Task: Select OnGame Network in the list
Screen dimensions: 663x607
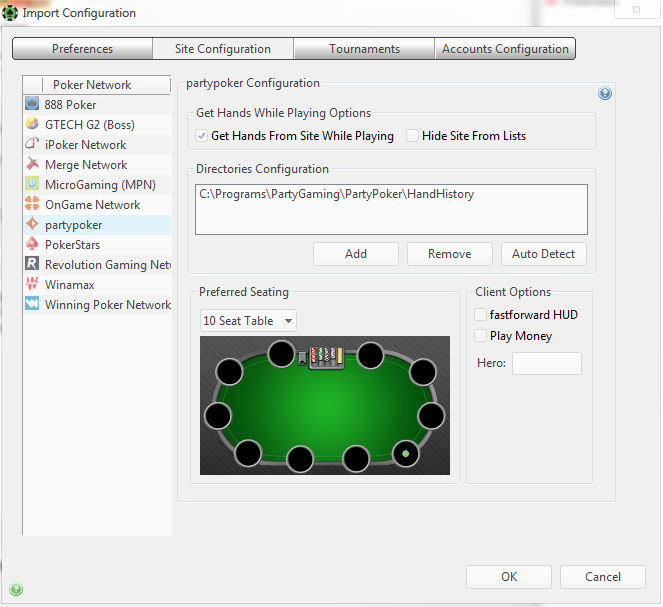Action: click(x=98, y=205)
